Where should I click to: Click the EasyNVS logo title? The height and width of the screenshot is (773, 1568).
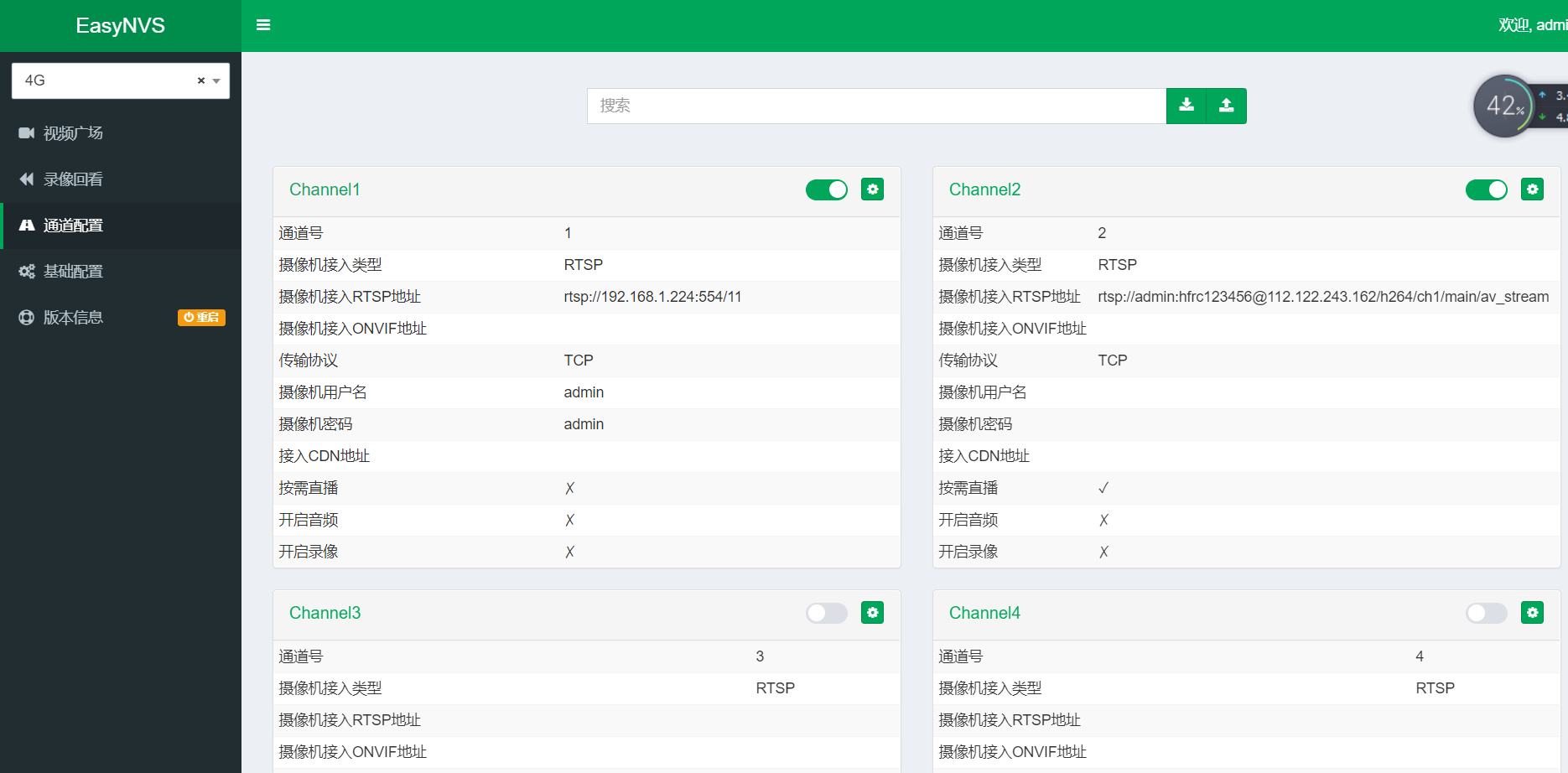tap(121, 26)
